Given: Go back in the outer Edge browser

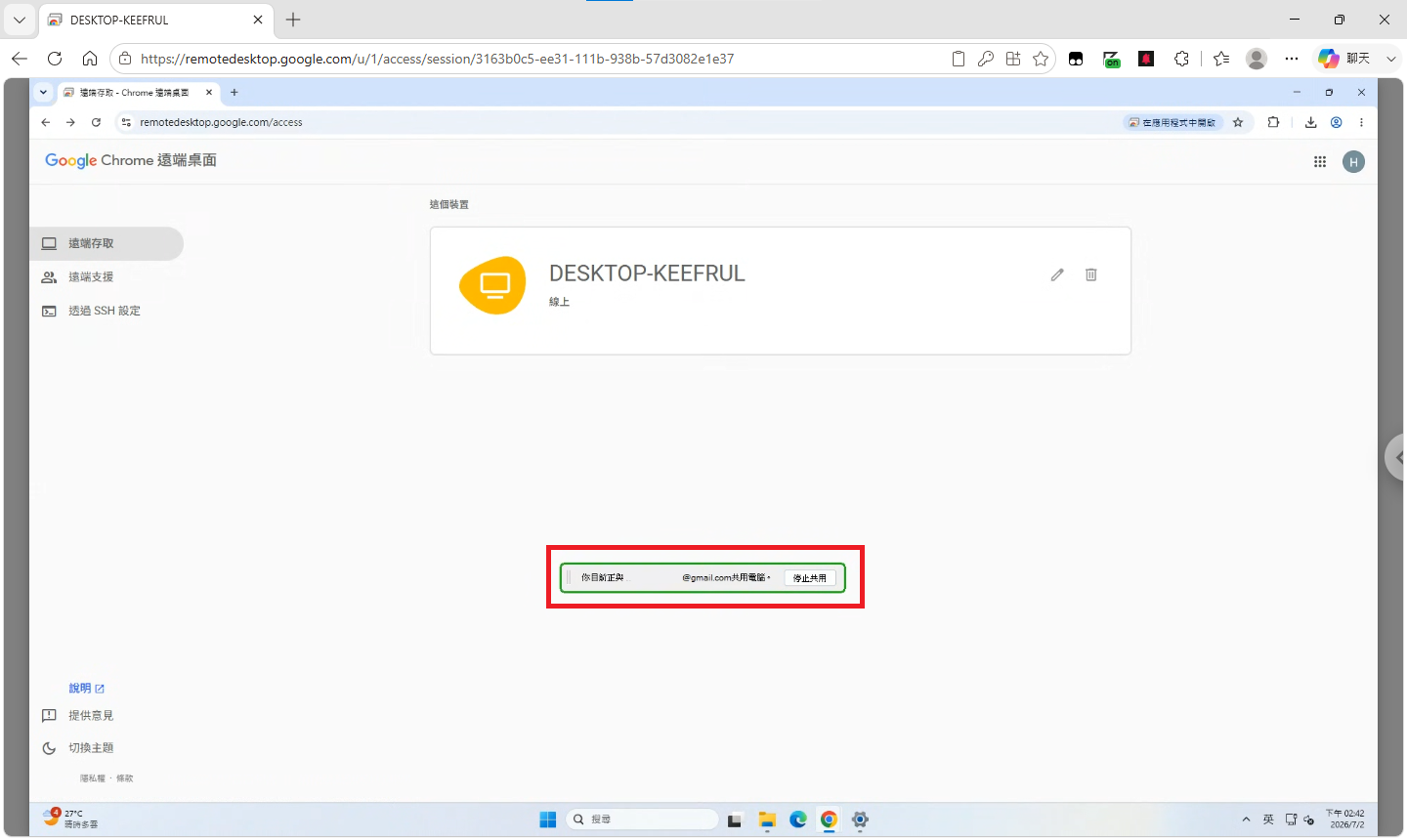Looking at the screenshot, I should [x=20, y=59].
